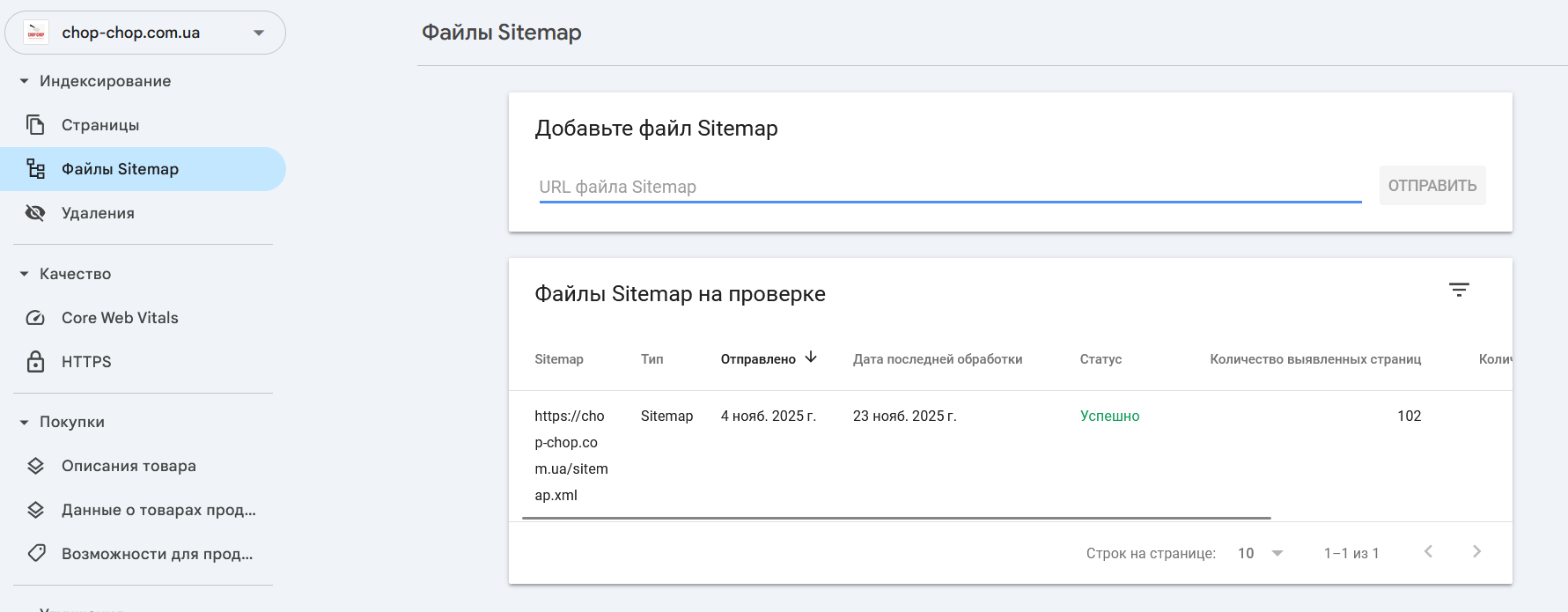
Task: Click the HTTPS padlock icon
Action: tap(35, 362)
